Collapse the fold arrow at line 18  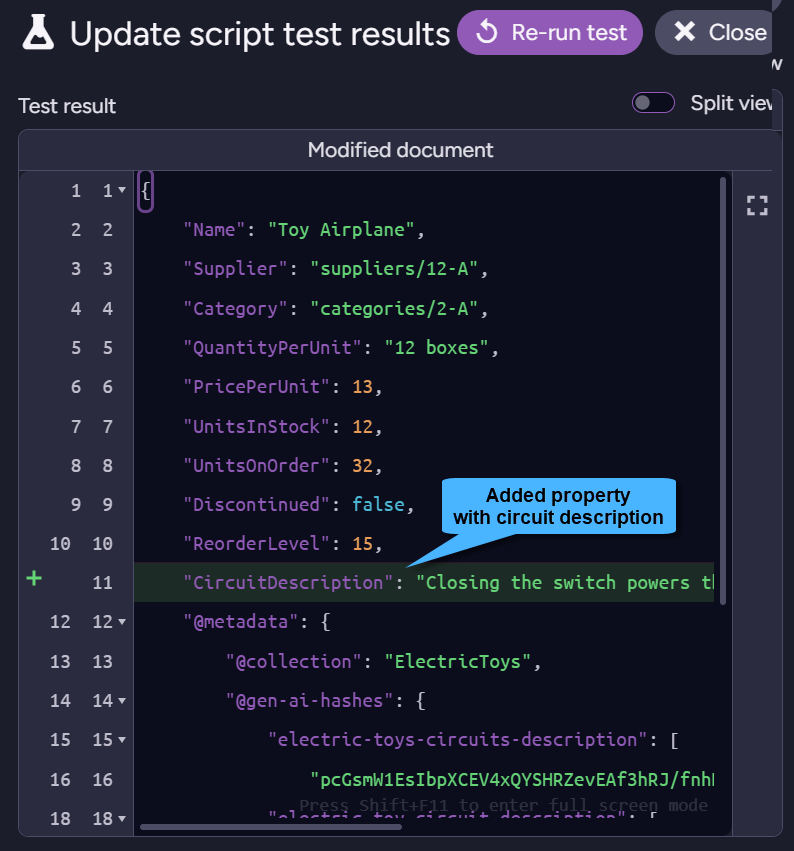tap(122, 818)
